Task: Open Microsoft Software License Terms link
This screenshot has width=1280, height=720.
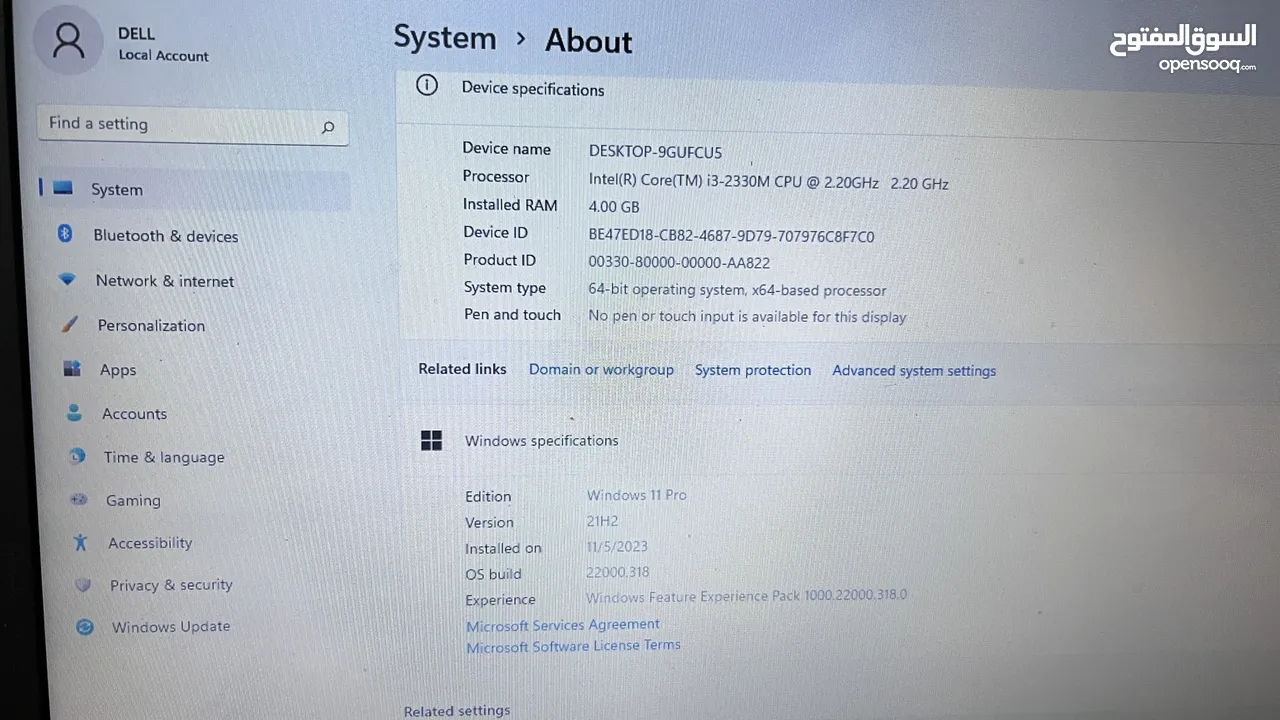Action: (573, 646)
